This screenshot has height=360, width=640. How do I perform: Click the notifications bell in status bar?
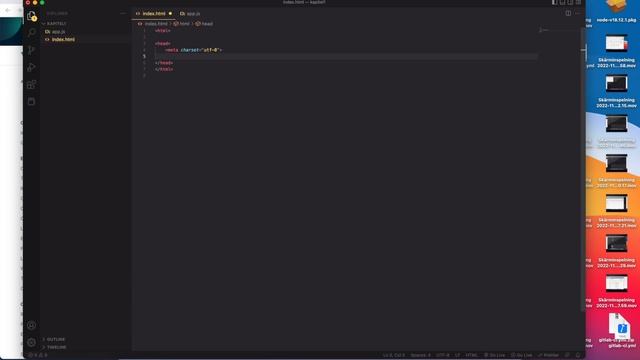[x=578, y=355]
